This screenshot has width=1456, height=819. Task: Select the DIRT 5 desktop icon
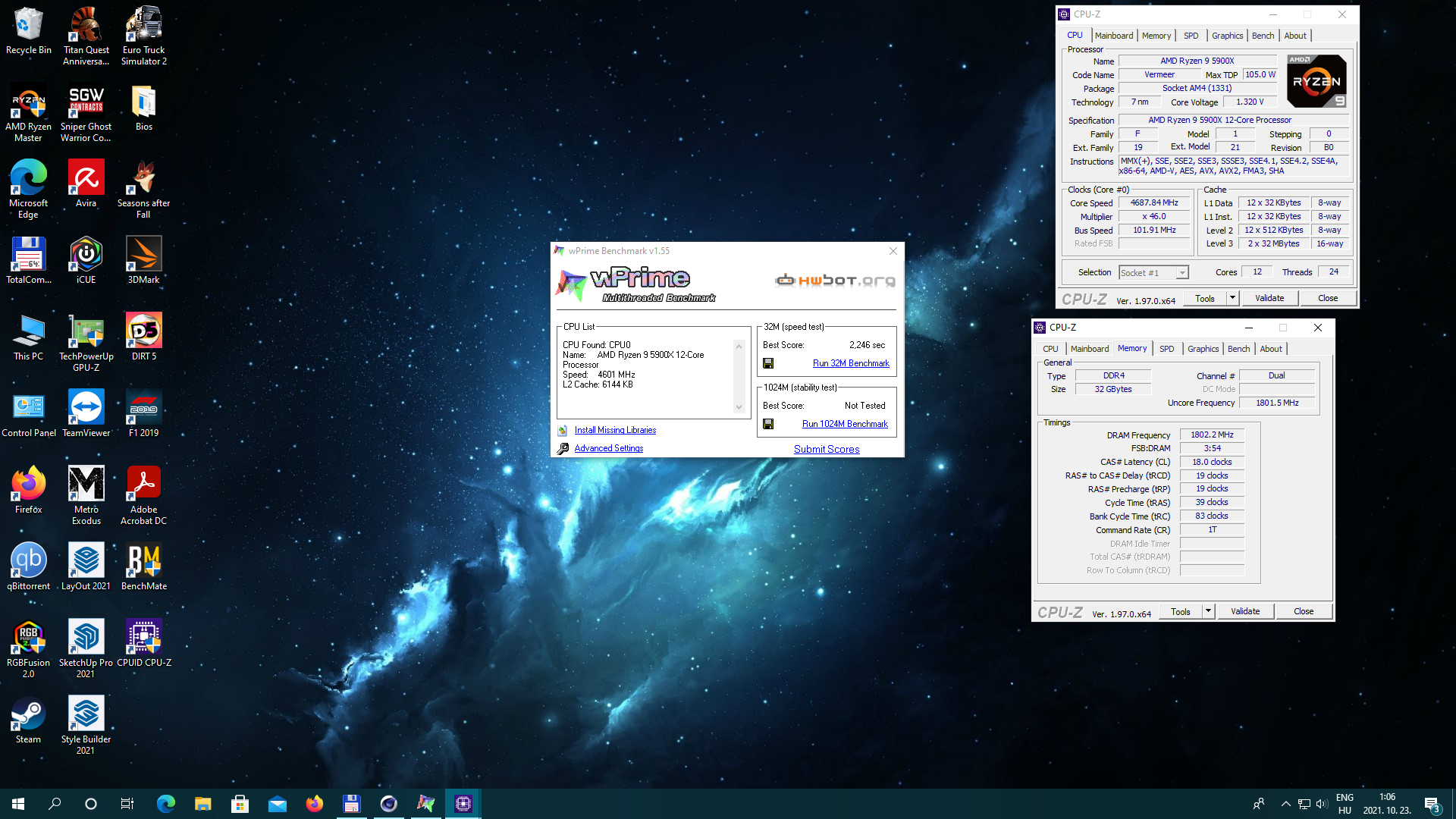point(143,337)
